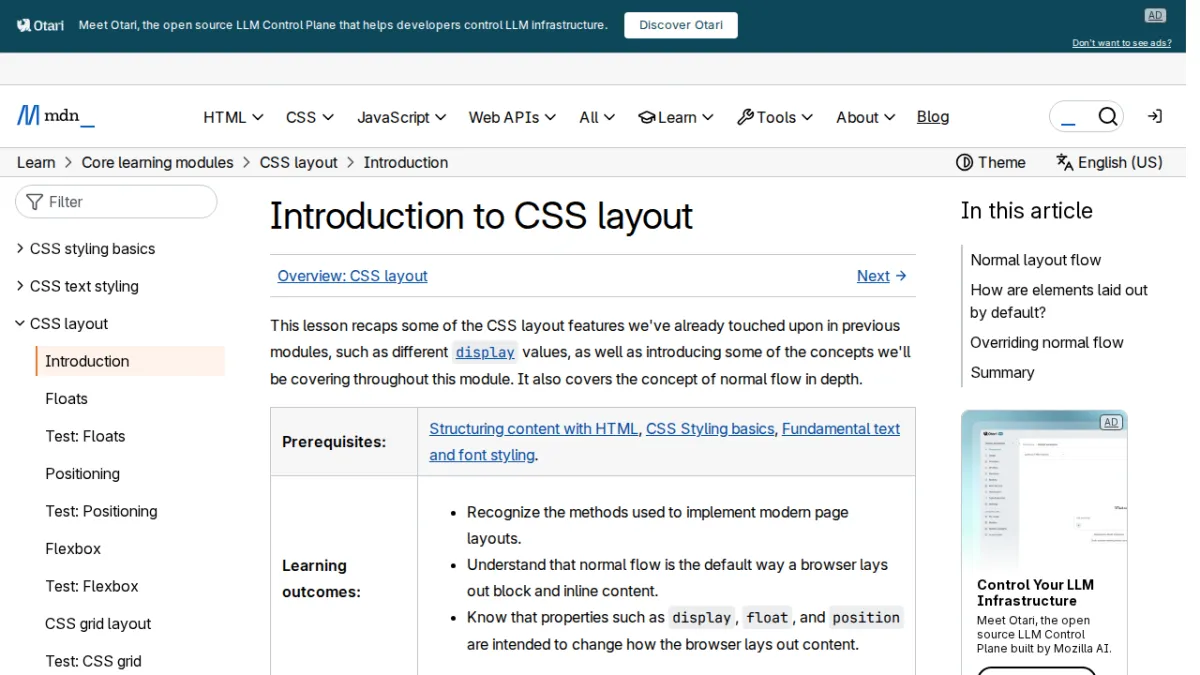The image size is (1200, 675).
Task: Collapse the CSS layout sidebar section
Action: (x=62, y=323)
